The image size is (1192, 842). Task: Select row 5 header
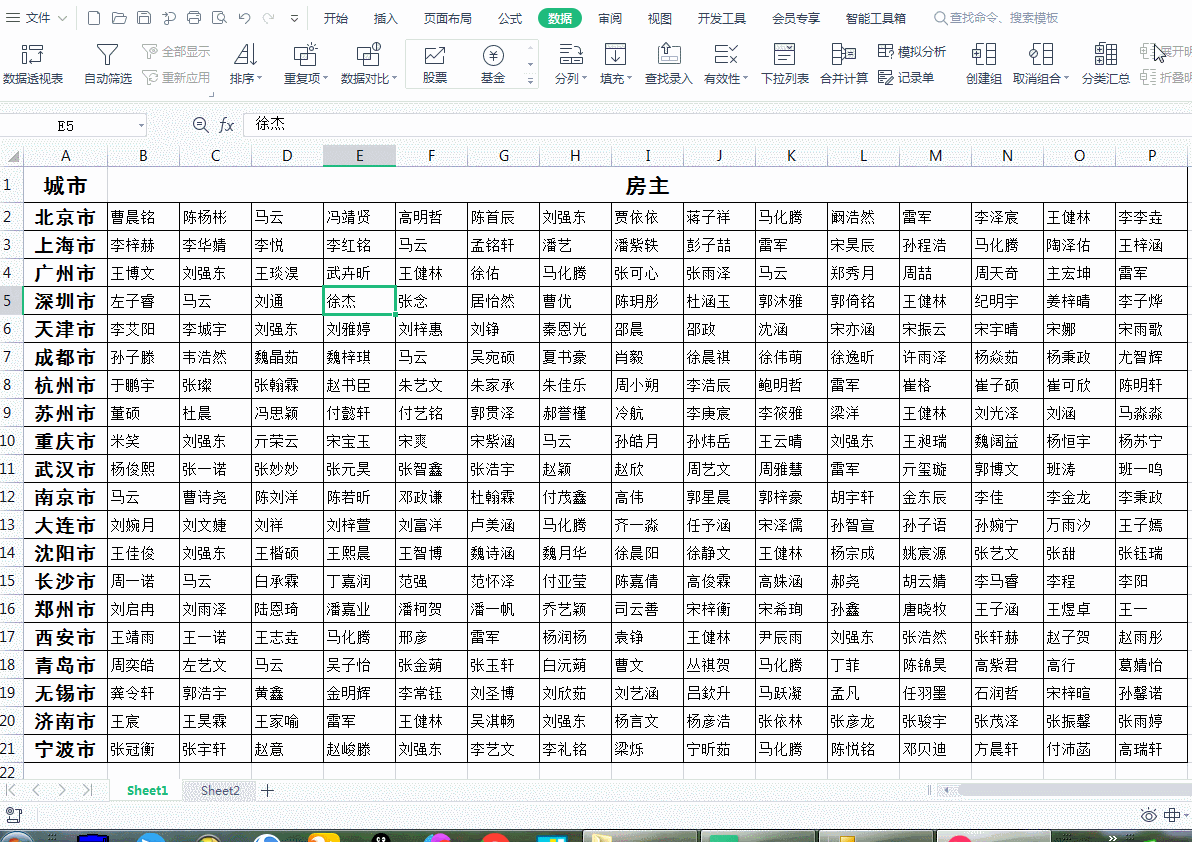[11, 301]
